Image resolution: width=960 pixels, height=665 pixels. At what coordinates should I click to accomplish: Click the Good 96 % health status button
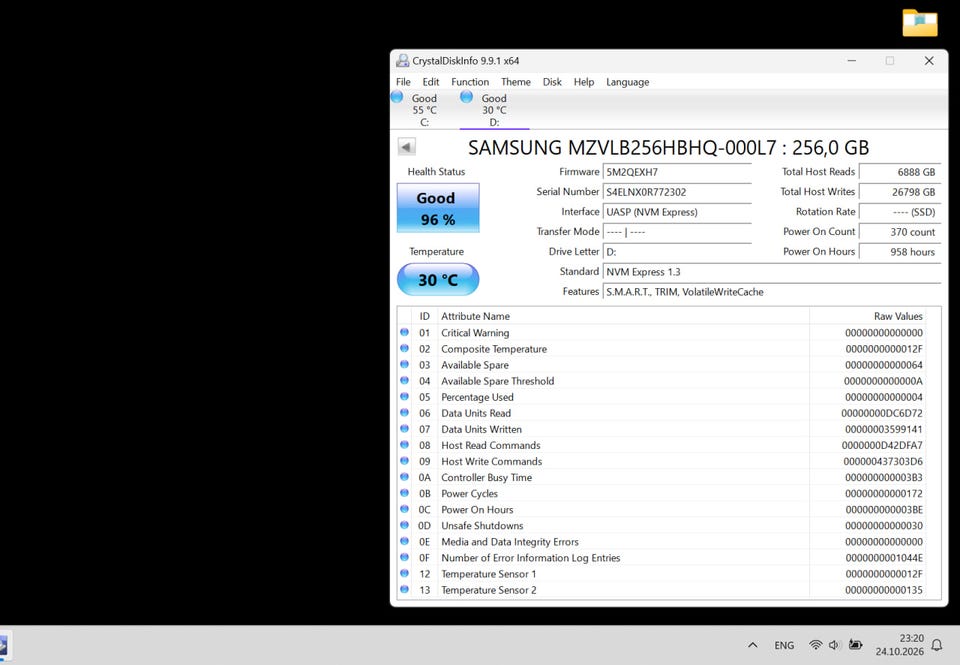pyautogui.click(x=438, y=208)
